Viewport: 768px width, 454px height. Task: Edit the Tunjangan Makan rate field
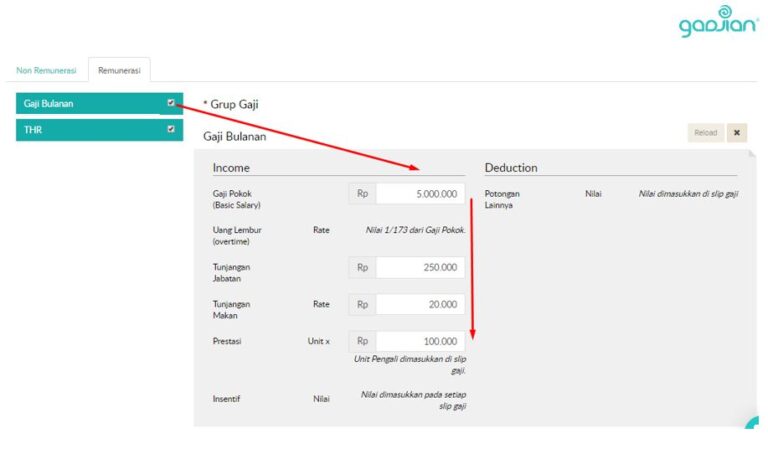420,304
